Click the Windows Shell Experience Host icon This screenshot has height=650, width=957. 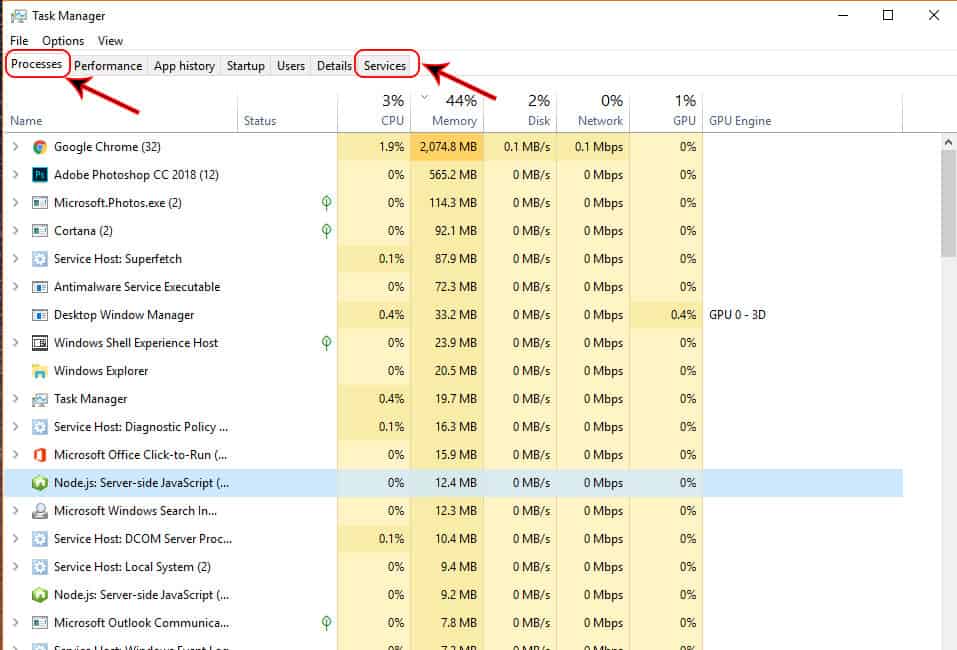40,343
